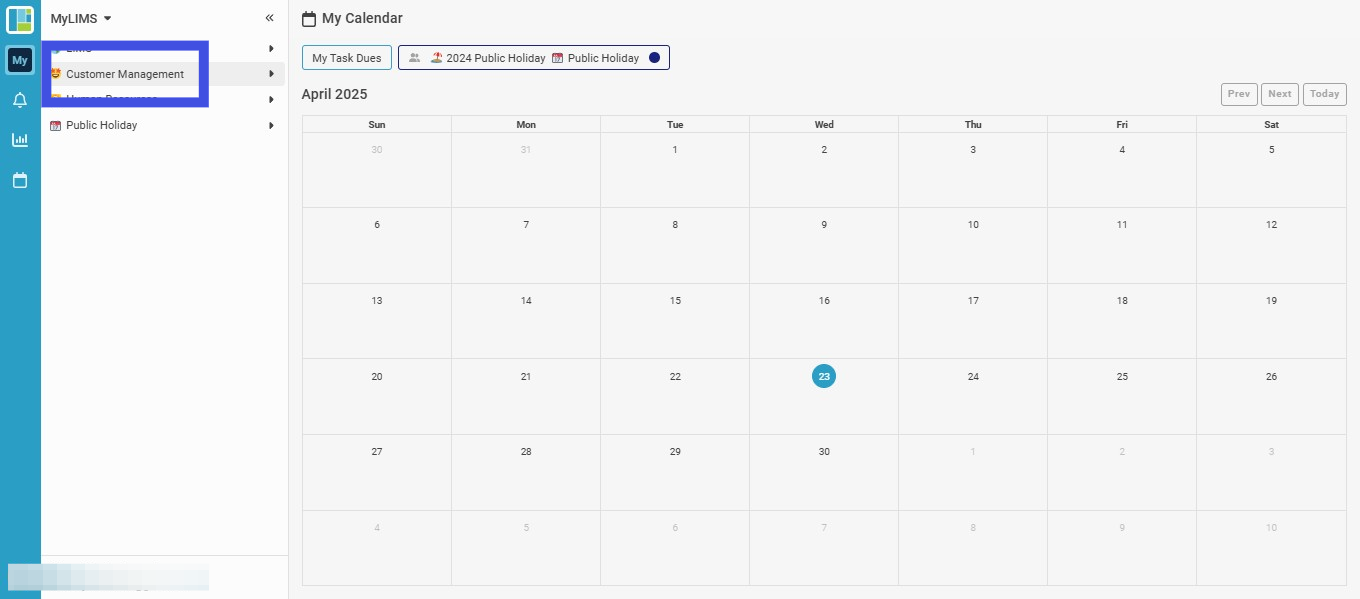Image resolution: width=1360 pixels, height=599 pixels.
Task: Click the My Calendar heading
Action: 362,18
